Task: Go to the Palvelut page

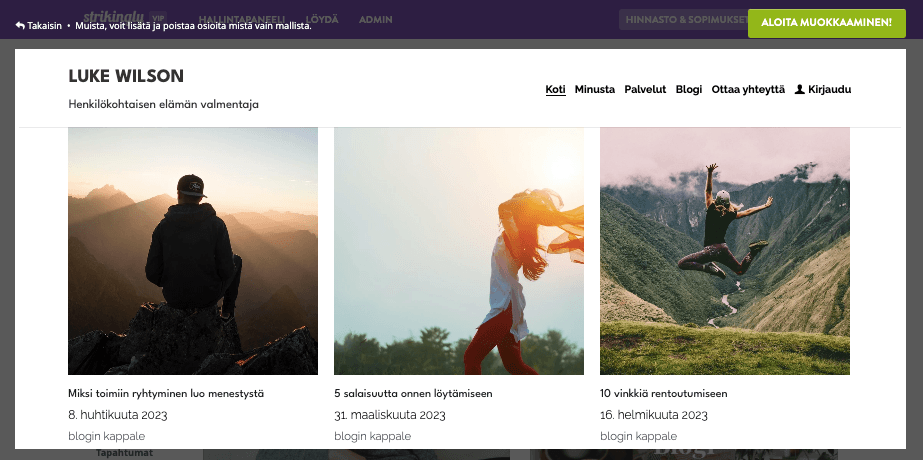Action: pos(645,90)
